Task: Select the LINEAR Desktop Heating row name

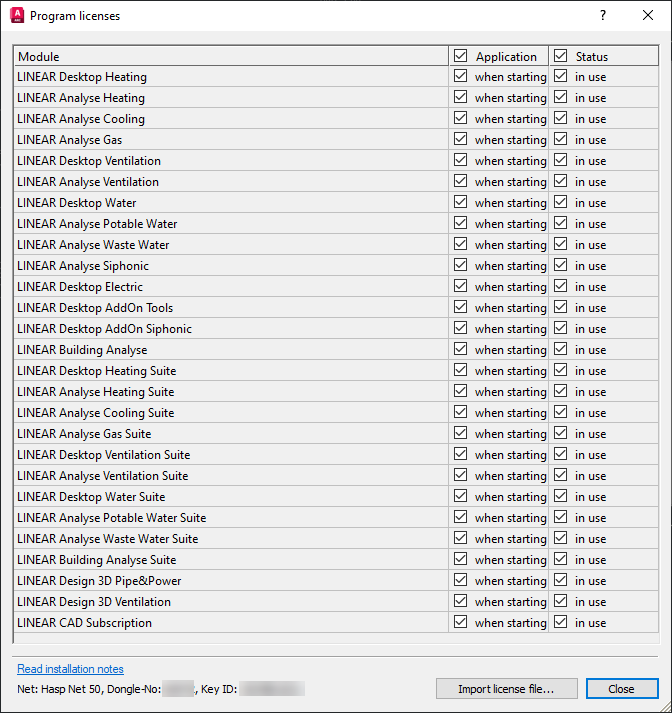Action: pyautogui.click(x=82, y=77)
